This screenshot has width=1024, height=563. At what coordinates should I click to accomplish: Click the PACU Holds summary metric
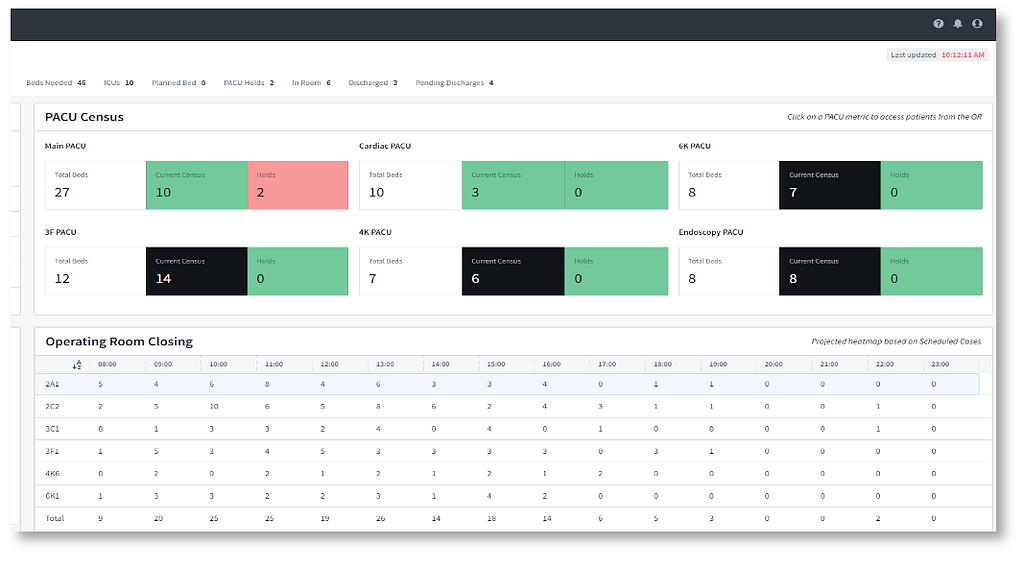[x=249, y=83]
